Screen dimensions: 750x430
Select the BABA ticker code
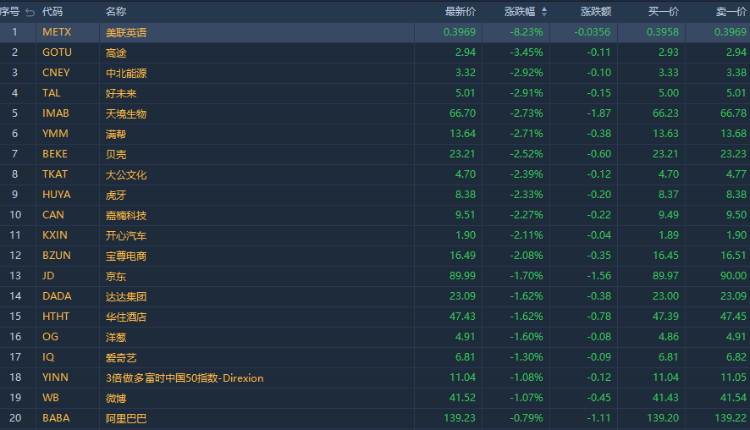56,418
